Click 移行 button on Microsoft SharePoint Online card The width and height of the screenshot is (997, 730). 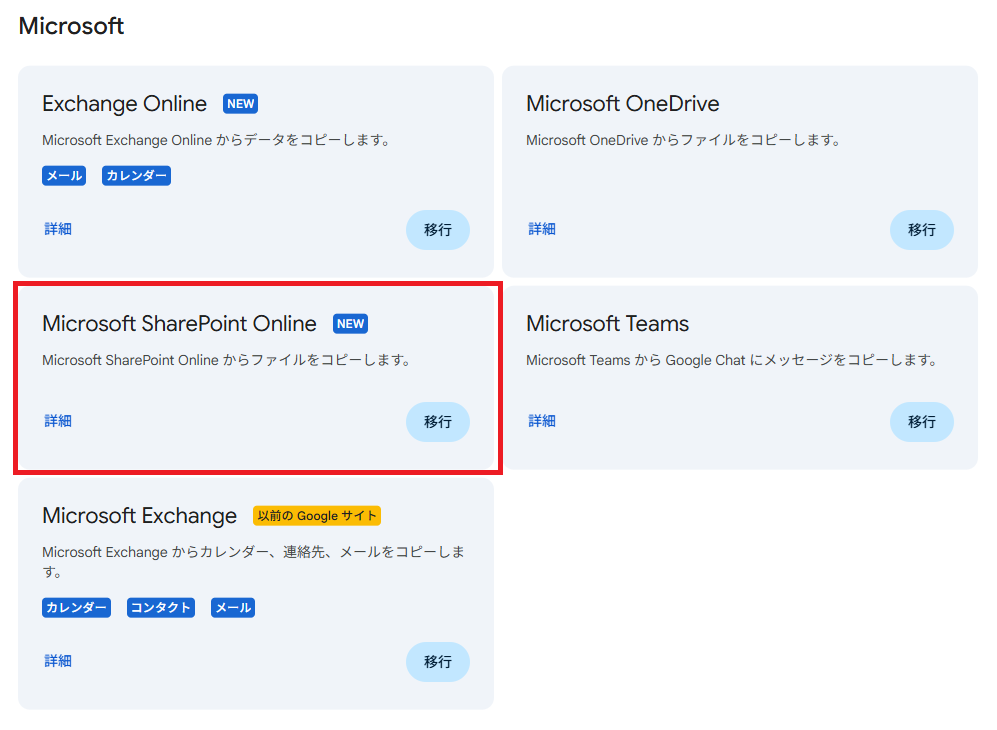click(x=437, y=422)
